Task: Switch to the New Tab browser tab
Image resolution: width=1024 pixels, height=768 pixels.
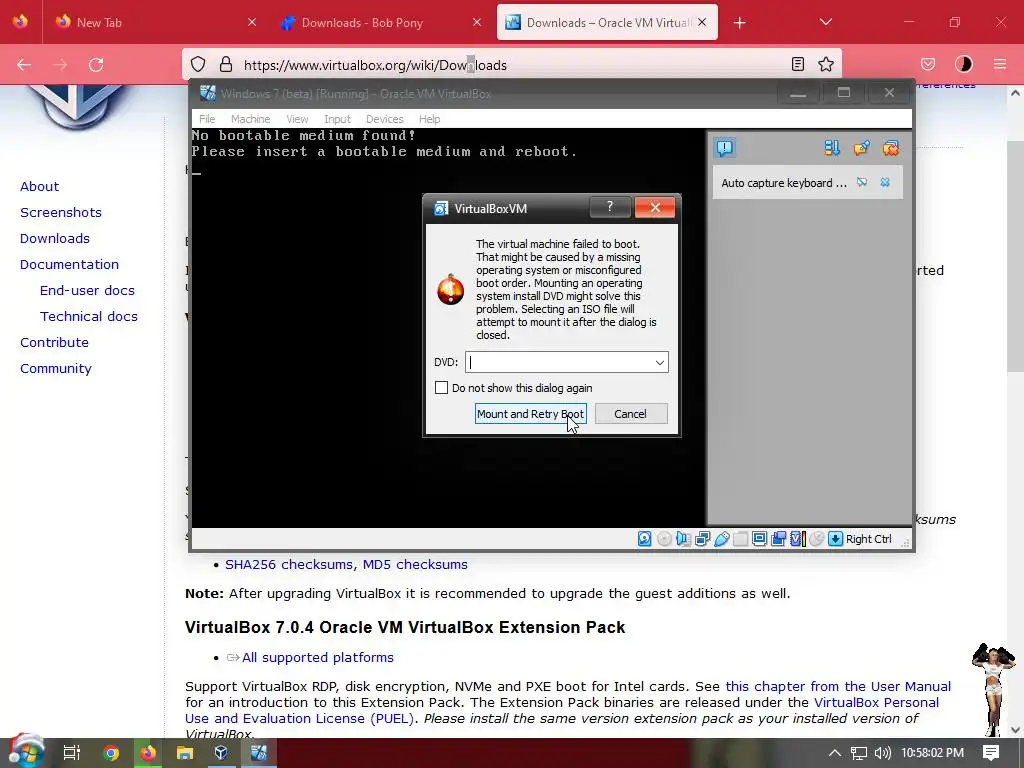Action: click(x=154, y=22)
